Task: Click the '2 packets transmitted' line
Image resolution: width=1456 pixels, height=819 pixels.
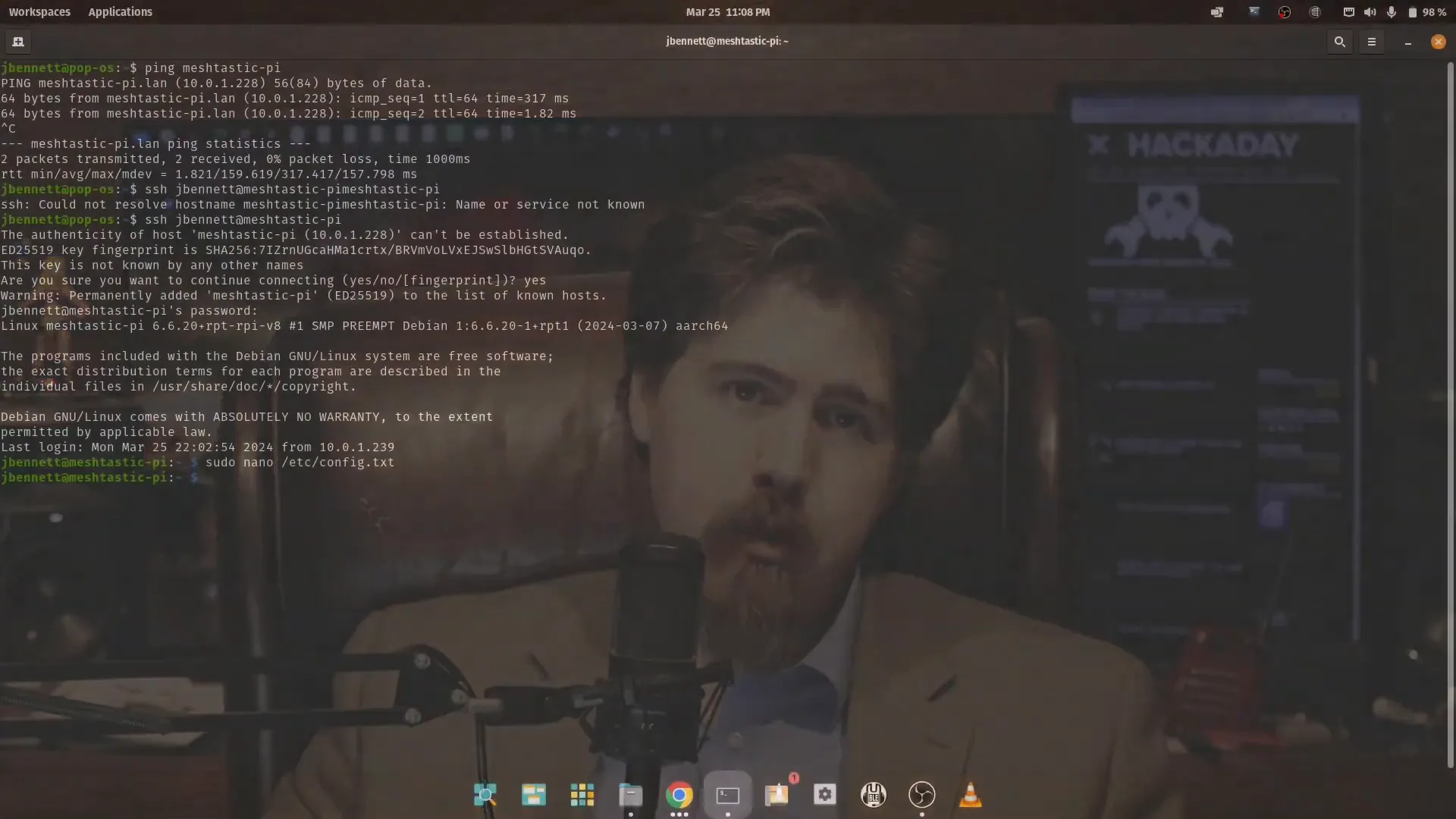Action: point(235,159)
